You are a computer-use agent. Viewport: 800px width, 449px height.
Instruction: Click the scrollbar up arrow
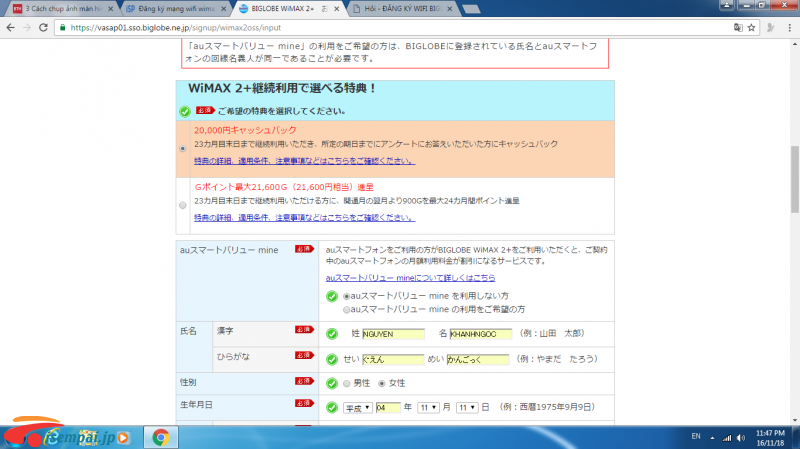click(x=794, y=44)
